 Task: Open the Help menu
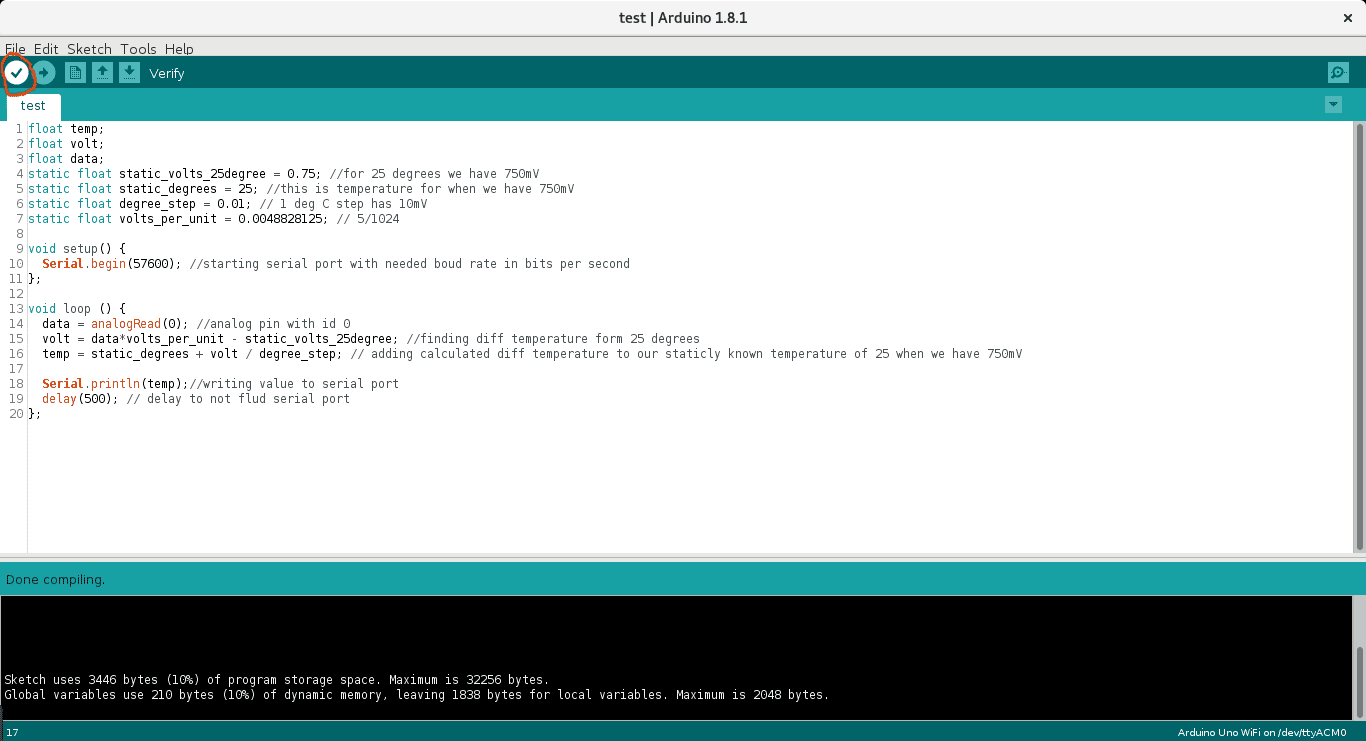(178, 48)
